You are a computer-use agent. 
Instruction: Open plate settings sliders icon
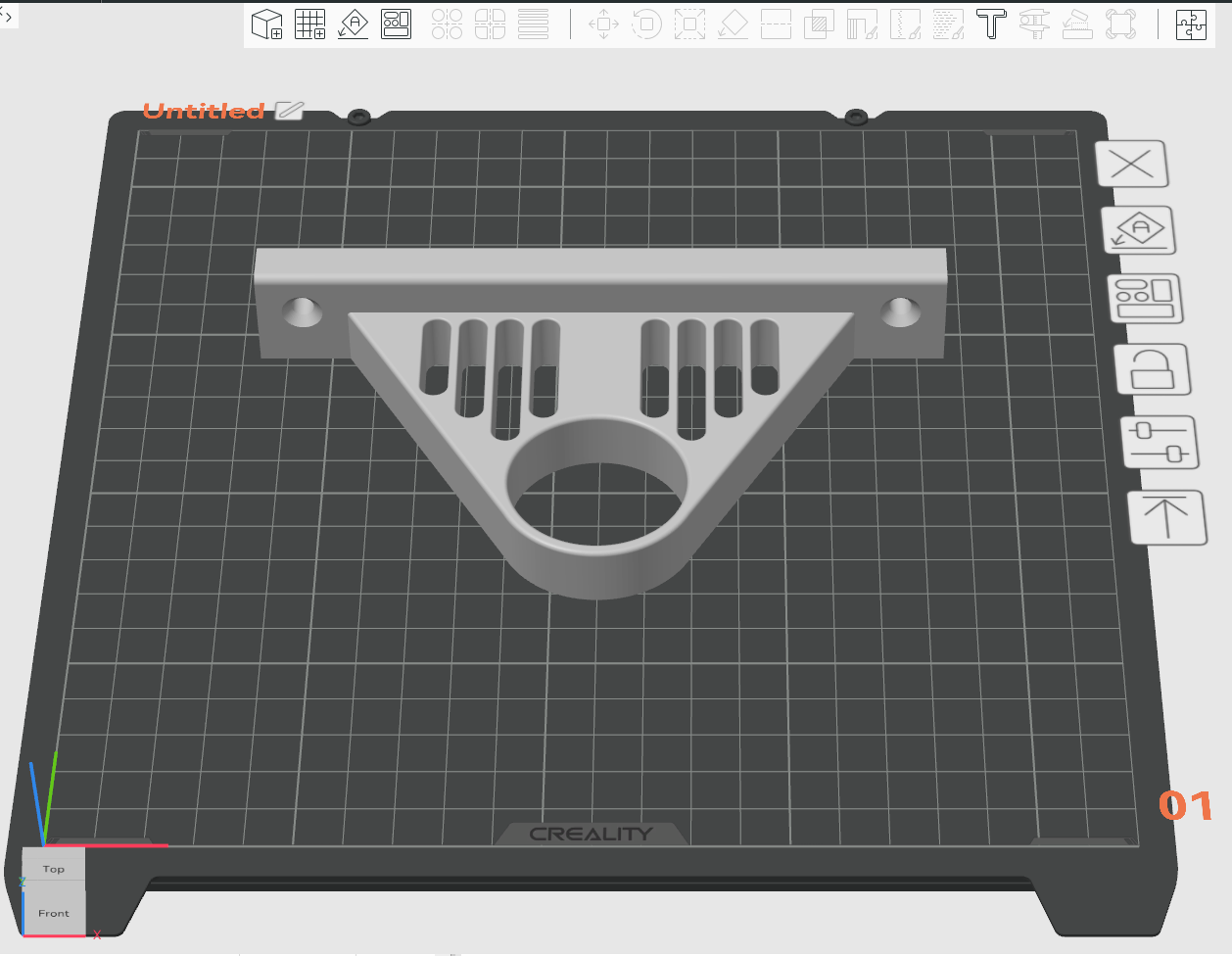click(1160, 443)
